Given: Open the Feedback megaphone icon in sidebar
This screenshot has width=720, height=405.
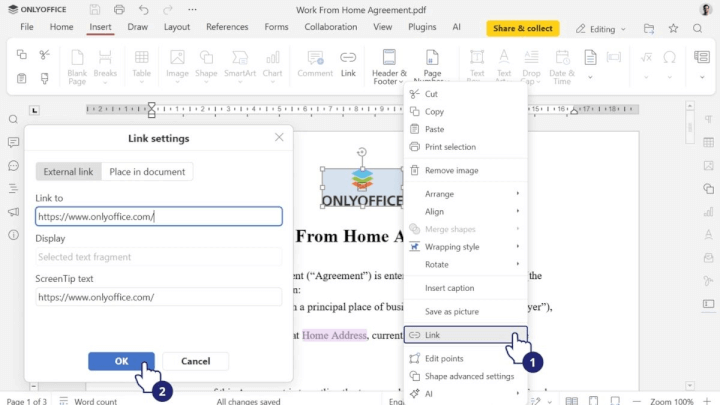Looking at the screenshot, I should pos(13,212).
